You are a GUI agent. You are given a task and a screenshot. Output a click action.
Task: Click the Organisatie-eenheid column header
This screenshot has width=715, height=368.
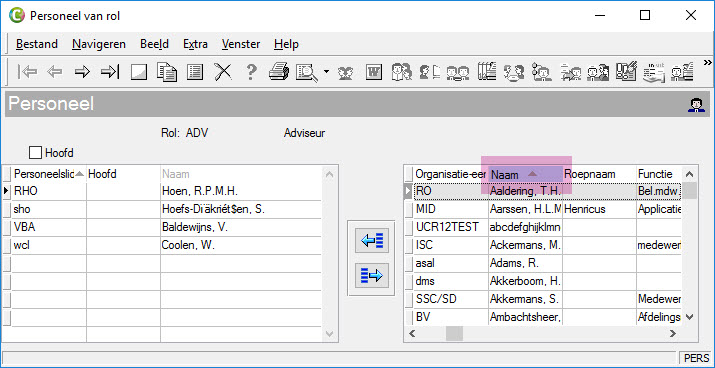(451, 174)
